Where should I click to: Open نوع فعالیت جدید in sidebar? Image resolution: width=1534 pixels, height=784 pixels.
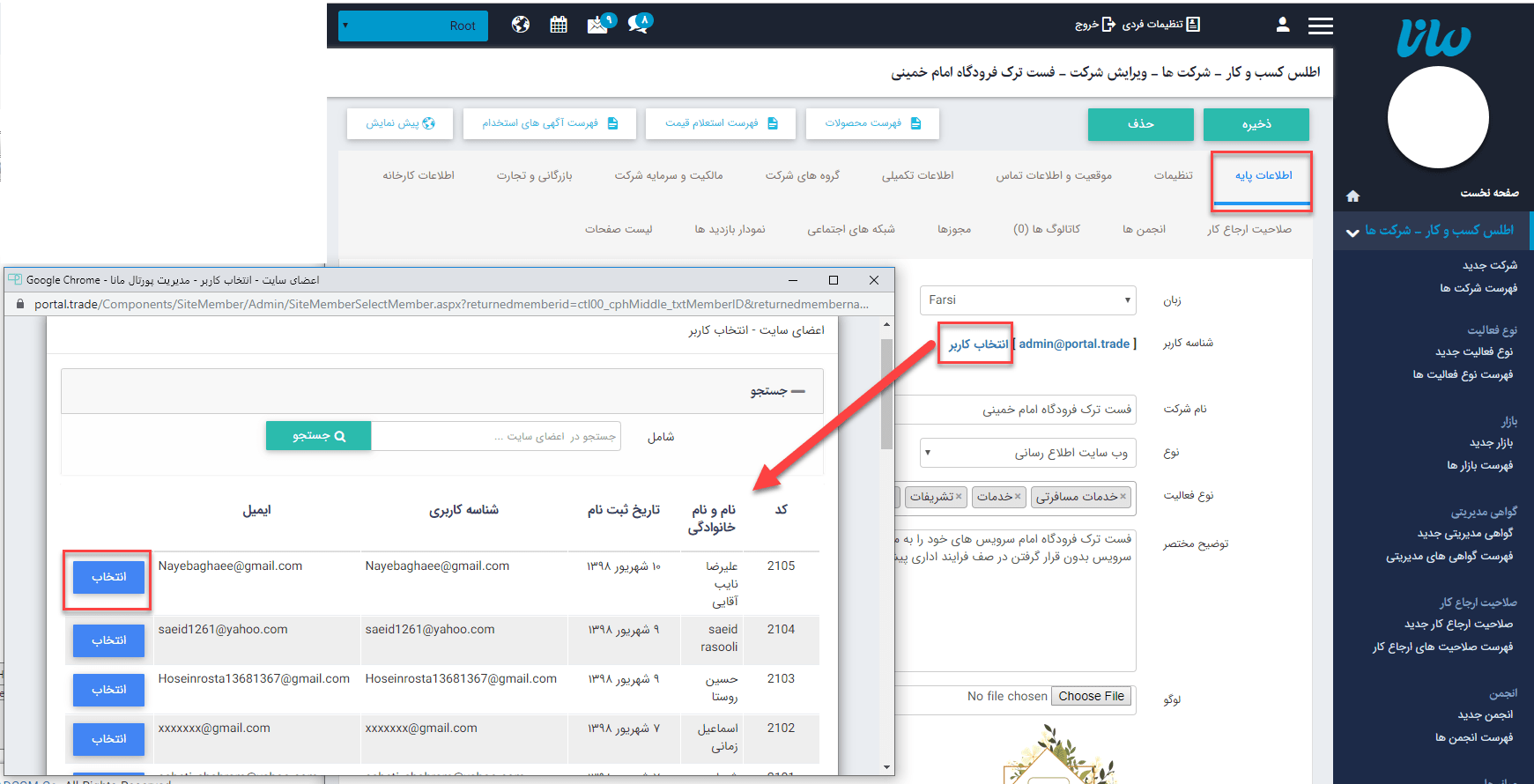[x=1474, y=351]
